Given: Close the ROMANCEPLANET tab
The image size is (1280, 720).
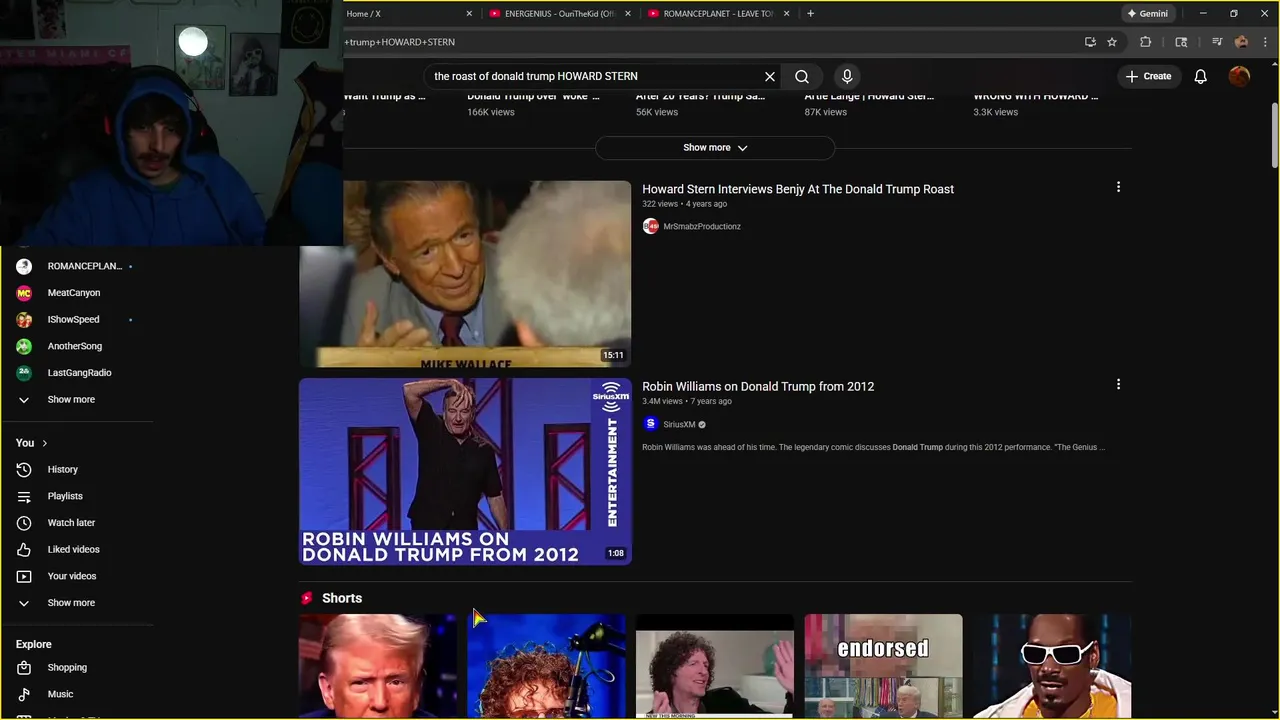Looking at the screenshot, I should [787, 14].
